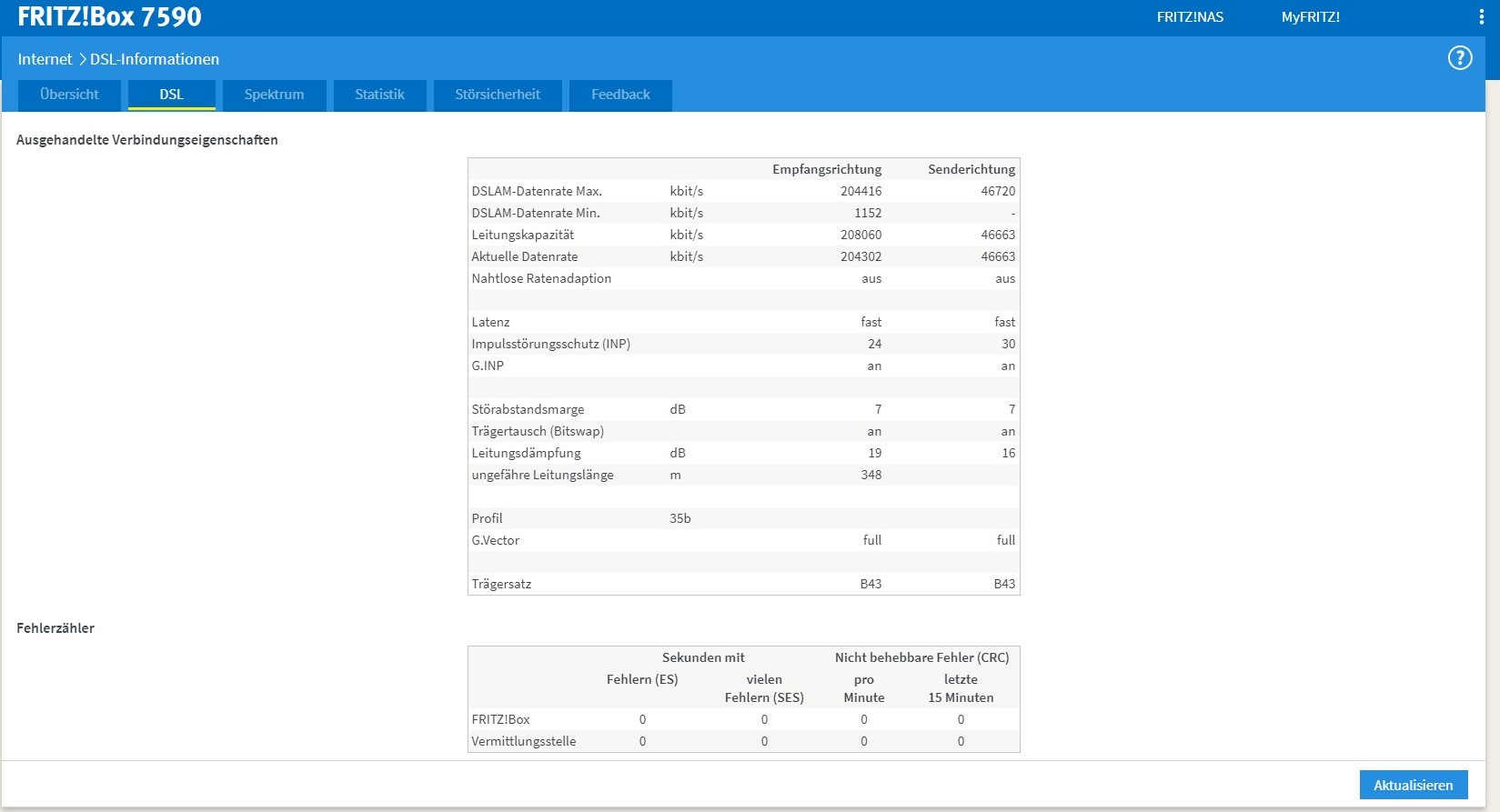Viewport: 1500px width, 812px height.
Task: Select the value 204416
Action: 861,191
